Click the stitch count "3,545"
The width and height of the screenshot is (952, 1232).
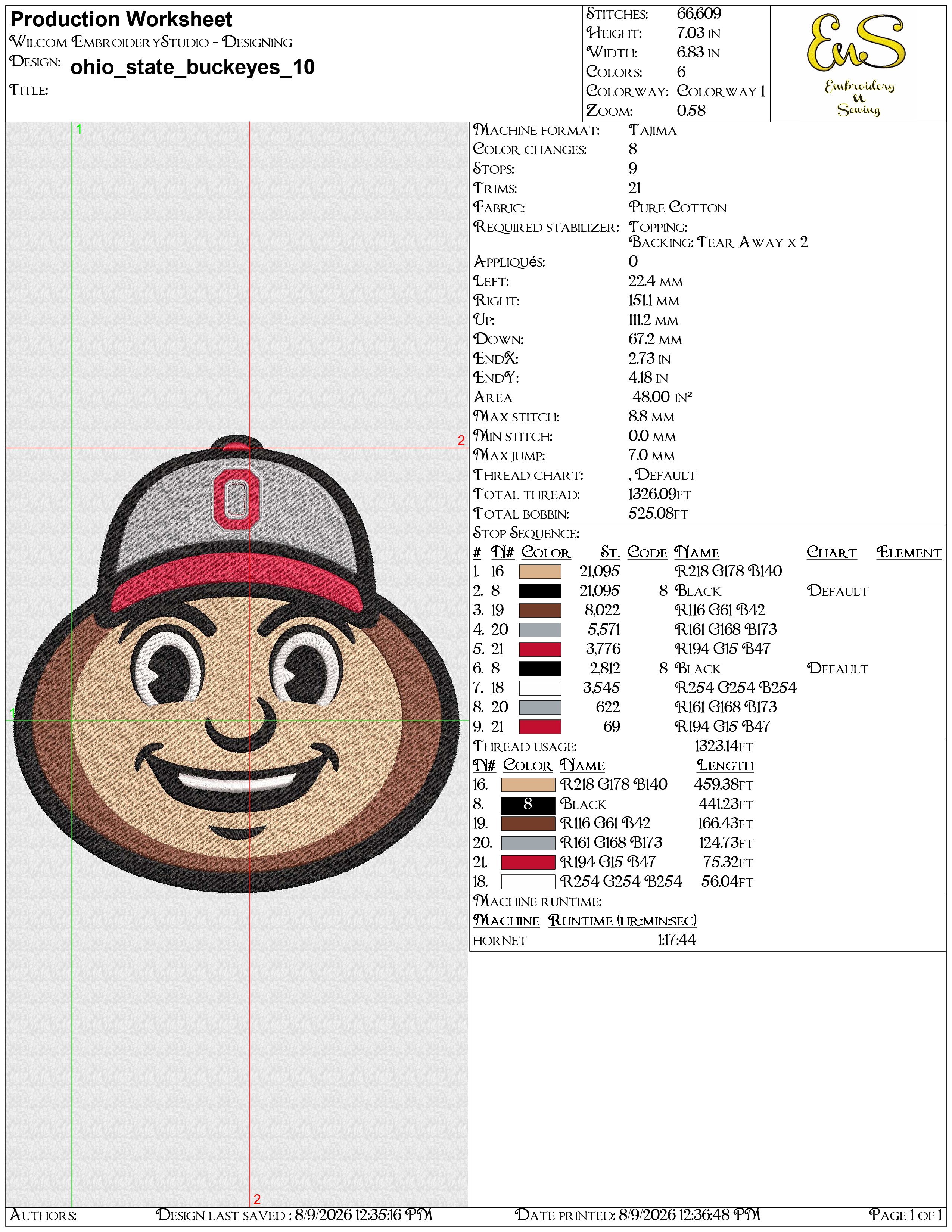(602, 688)
